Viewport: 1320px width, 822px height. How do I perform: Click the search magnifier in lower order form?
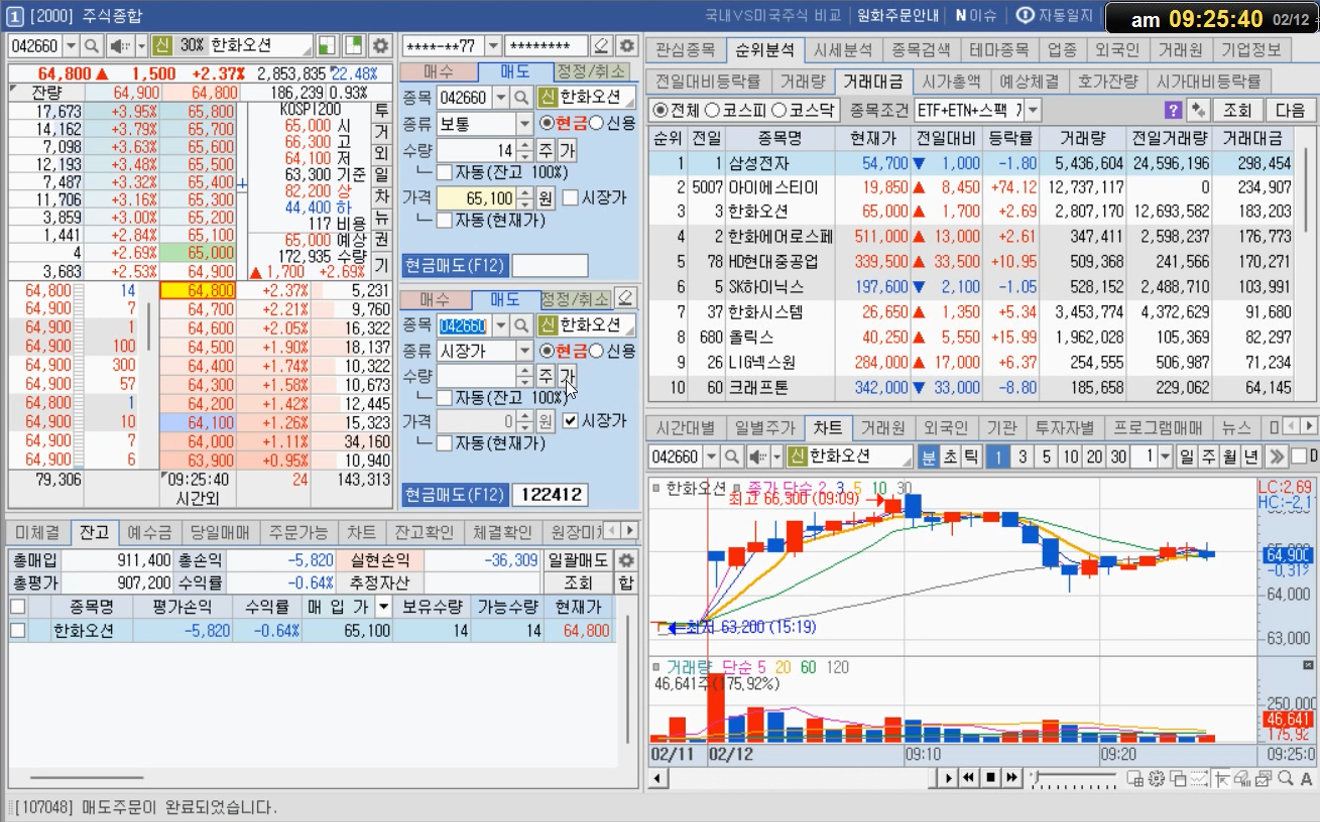click(521, 325)
